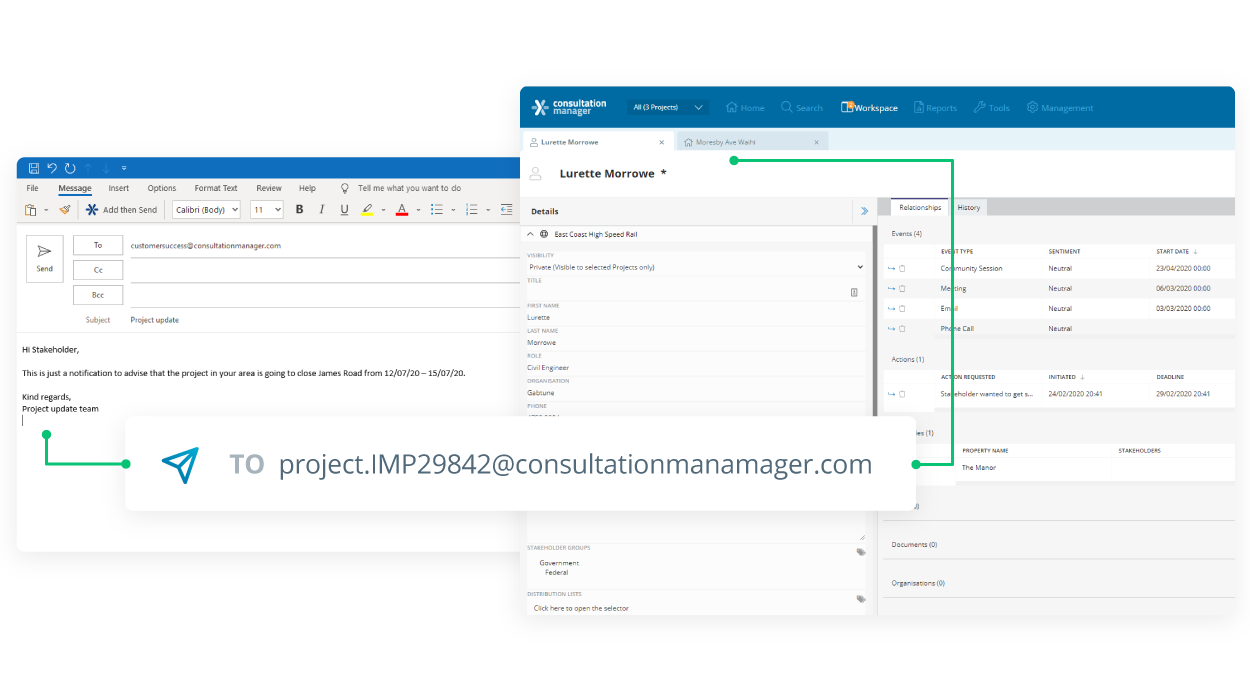
Task: Open Workspace in top navigation
Action: tap(869, 107)
